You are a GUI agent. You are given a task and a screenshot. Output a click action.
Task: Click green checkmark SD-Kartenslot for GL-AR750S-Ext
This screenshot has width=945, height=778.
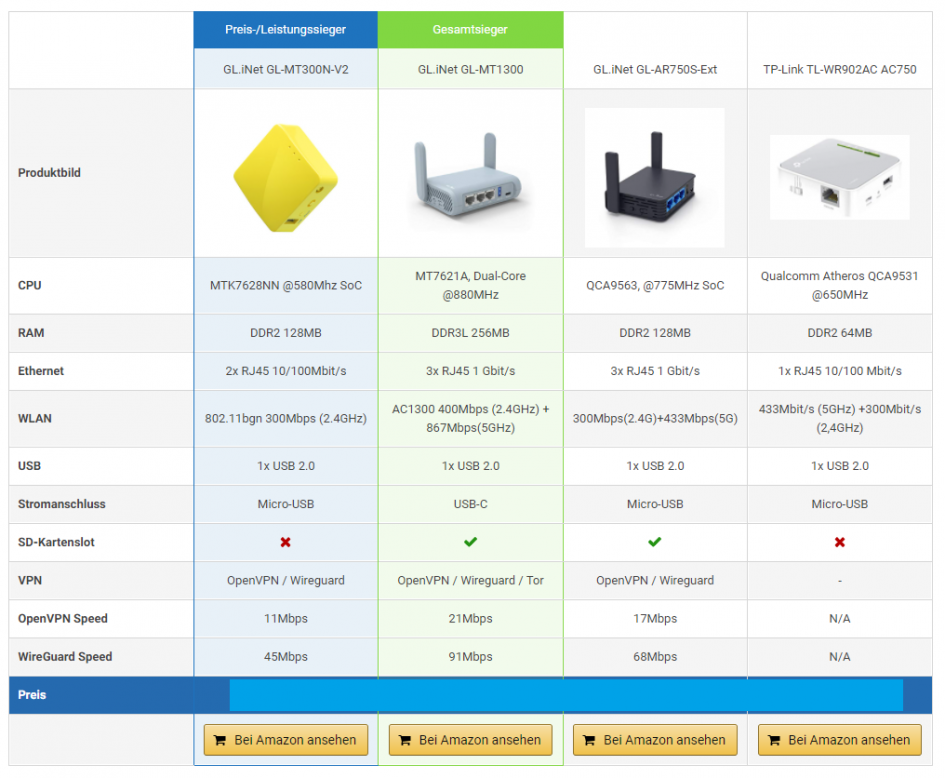pos(654,542)
